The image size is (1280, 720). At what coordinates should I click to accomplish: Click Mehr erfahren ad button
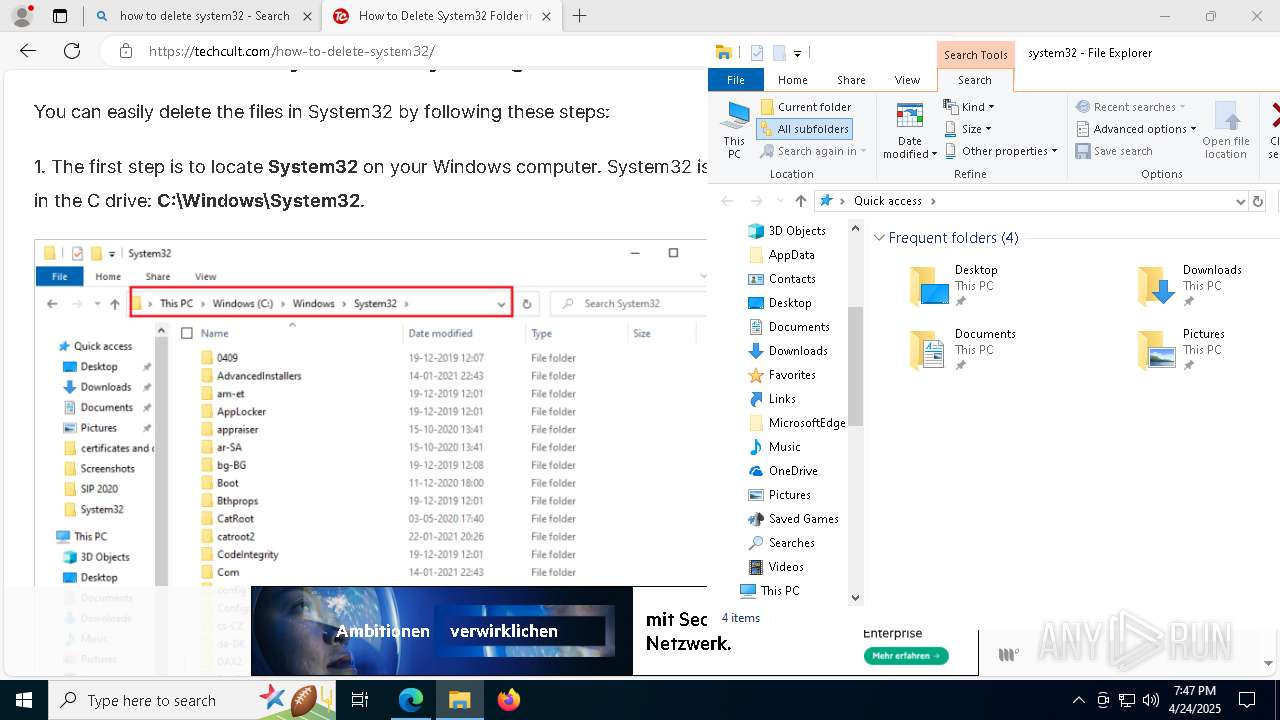click(906, 656)
